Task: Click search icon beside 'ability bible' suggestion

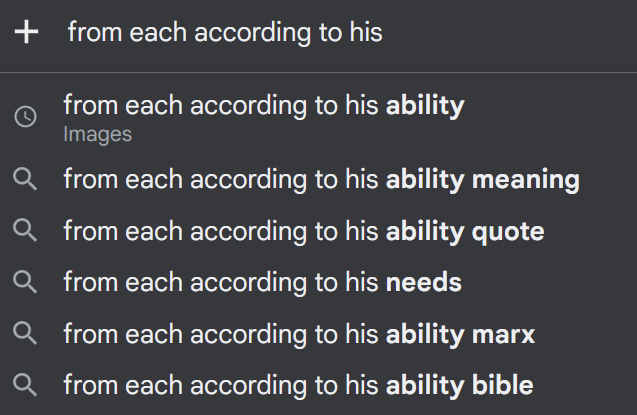Action: [x=26, y=384]
